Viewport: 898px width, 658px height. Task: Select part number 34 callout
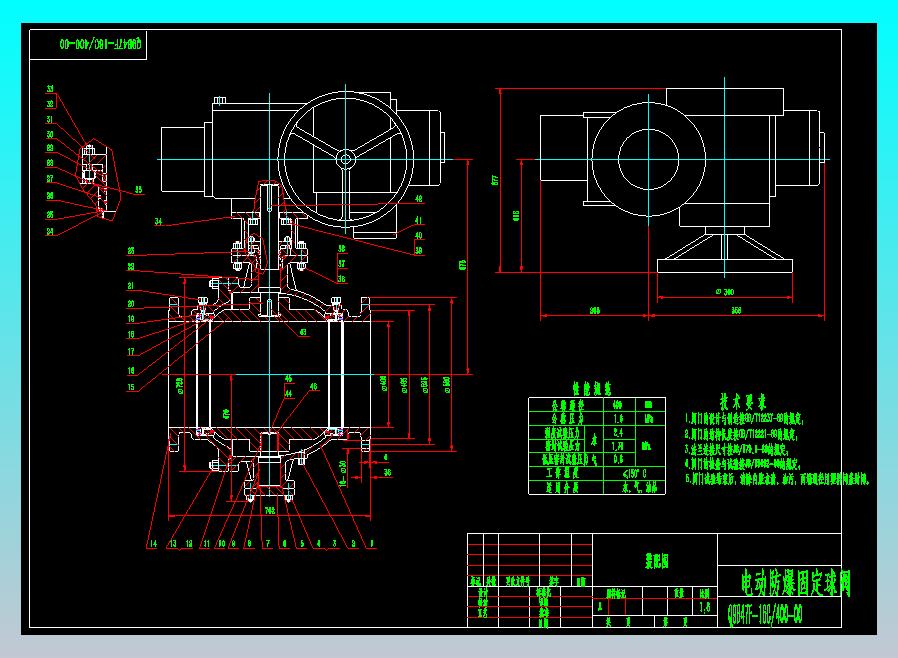pos(158,221)
